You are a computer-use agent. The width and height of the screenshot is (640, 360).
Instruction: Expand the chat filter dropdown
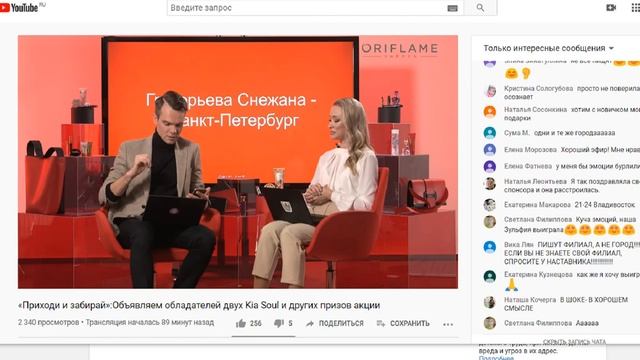[549, 48]
